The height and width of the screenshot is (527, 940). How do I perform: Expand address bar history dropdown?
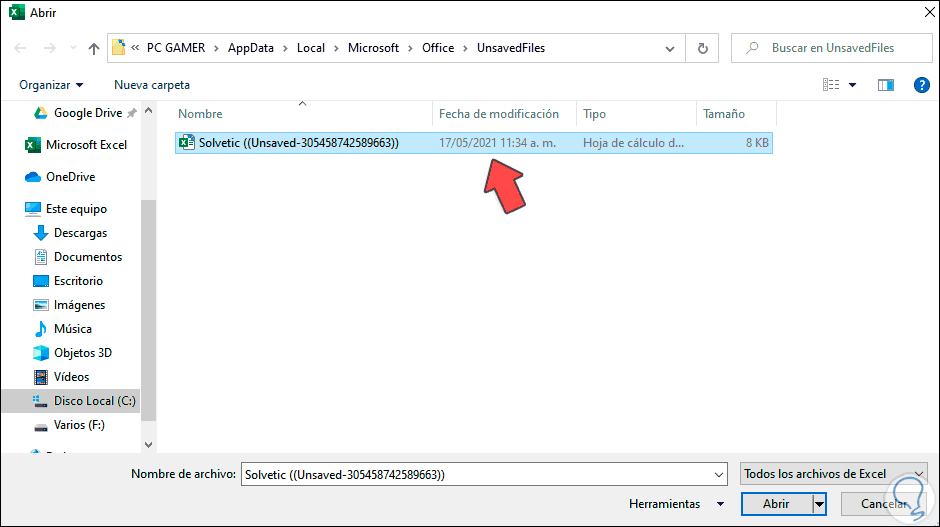[x=670, y=49]
